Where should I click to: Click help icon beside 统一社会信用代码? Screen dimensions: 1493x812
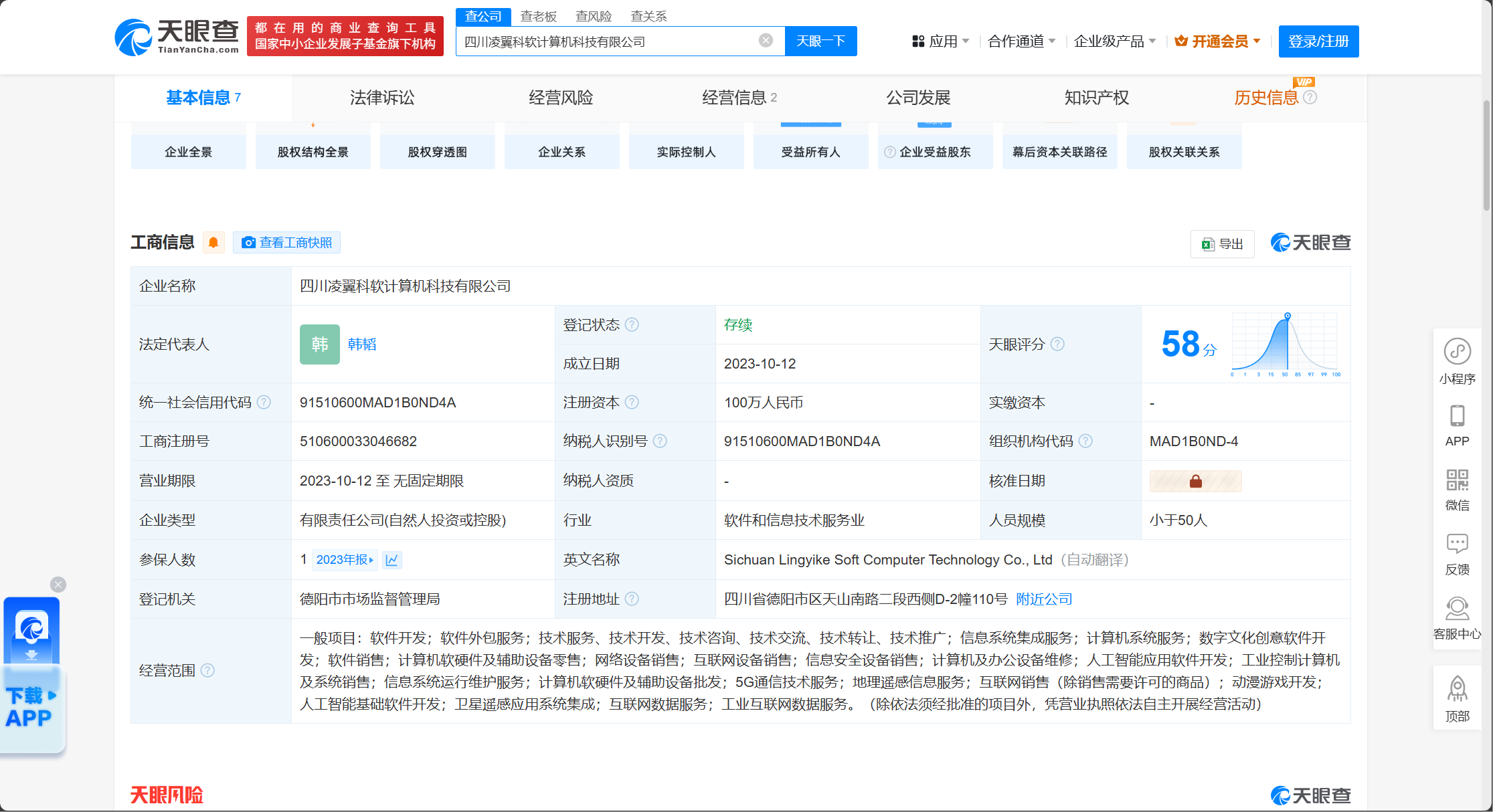coord(264,402)
